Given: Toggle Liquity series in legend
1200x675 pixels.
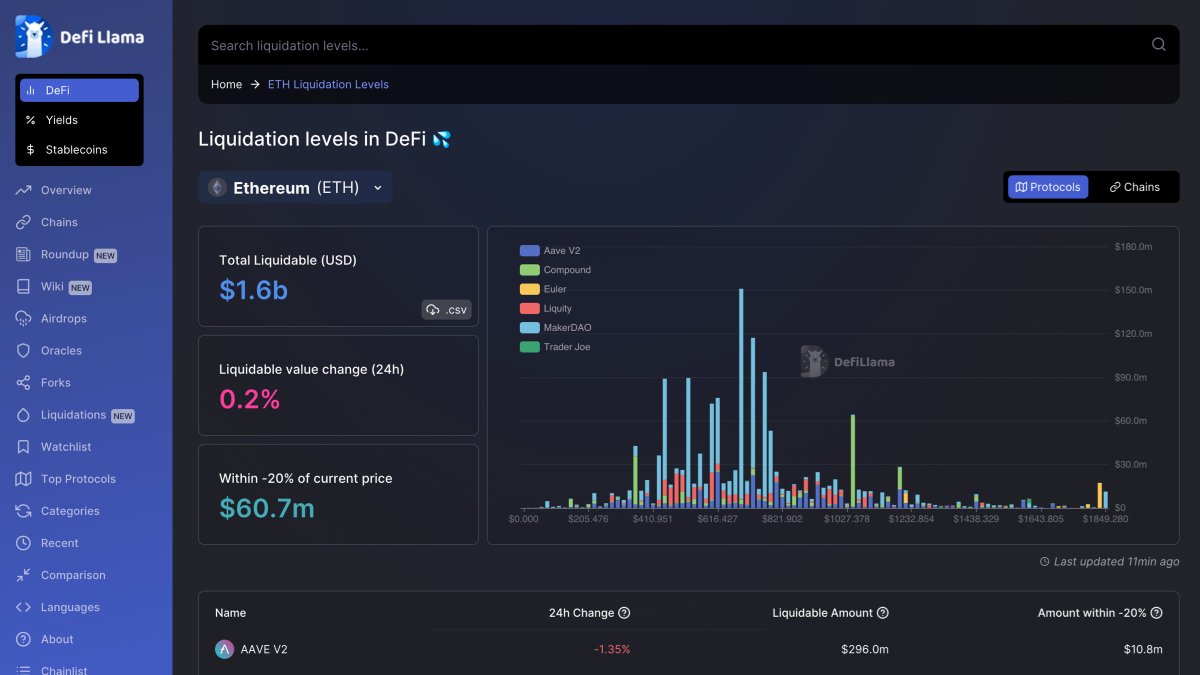Looking at the screenshot, I should (x=547, y=308).
